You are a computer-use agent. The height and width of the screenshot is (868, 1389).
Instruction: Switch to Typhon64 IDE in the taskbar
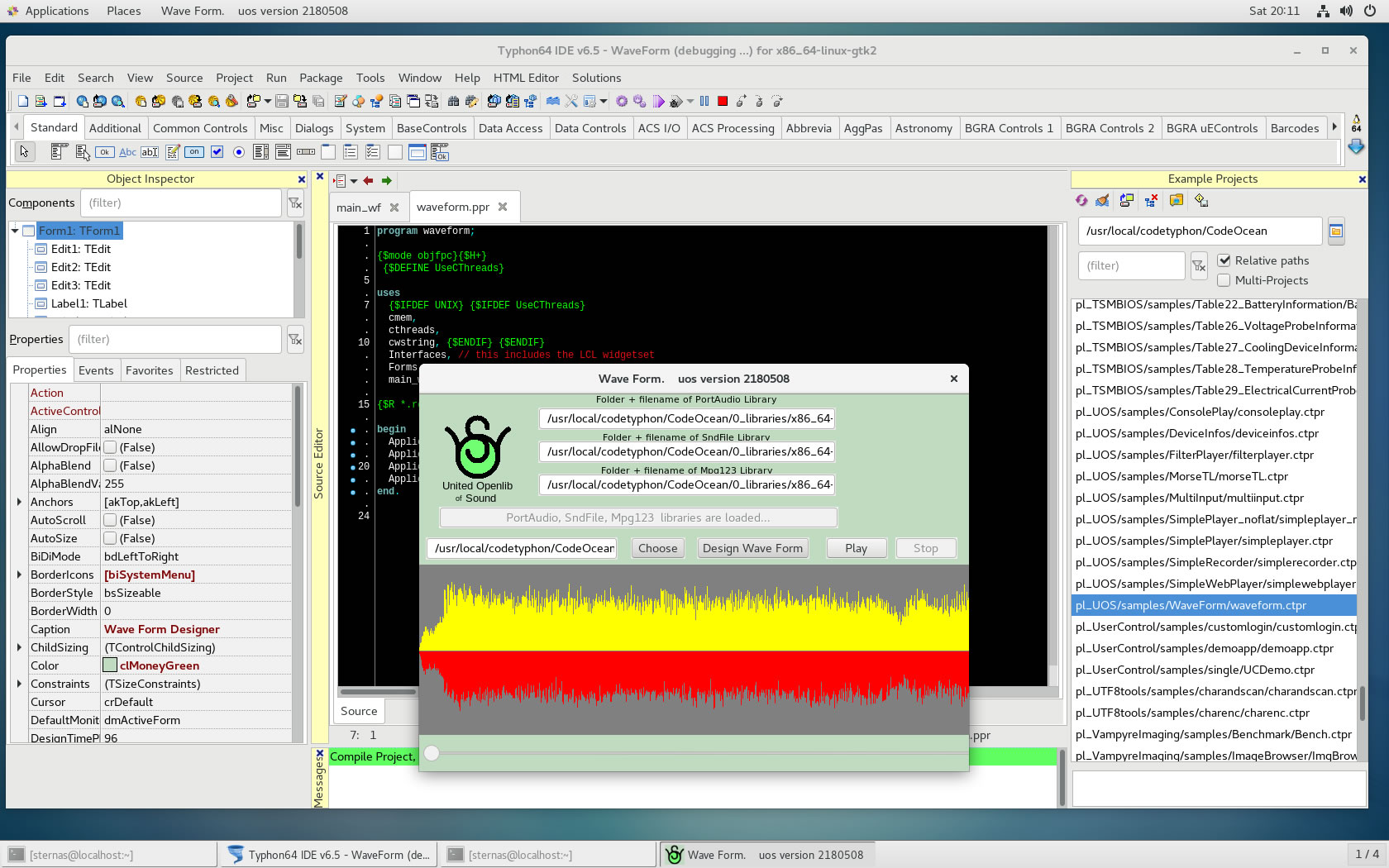[x=328, y=855]
